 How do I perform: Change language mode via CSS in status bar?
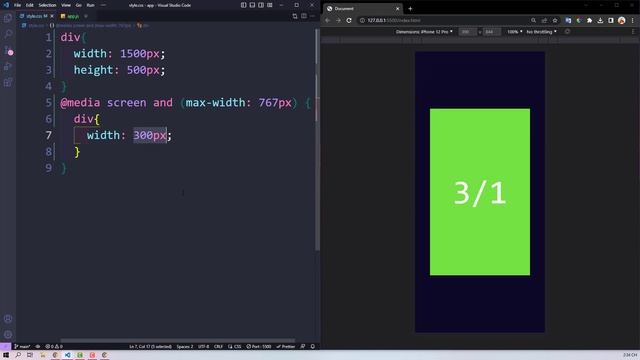(235, 347)
